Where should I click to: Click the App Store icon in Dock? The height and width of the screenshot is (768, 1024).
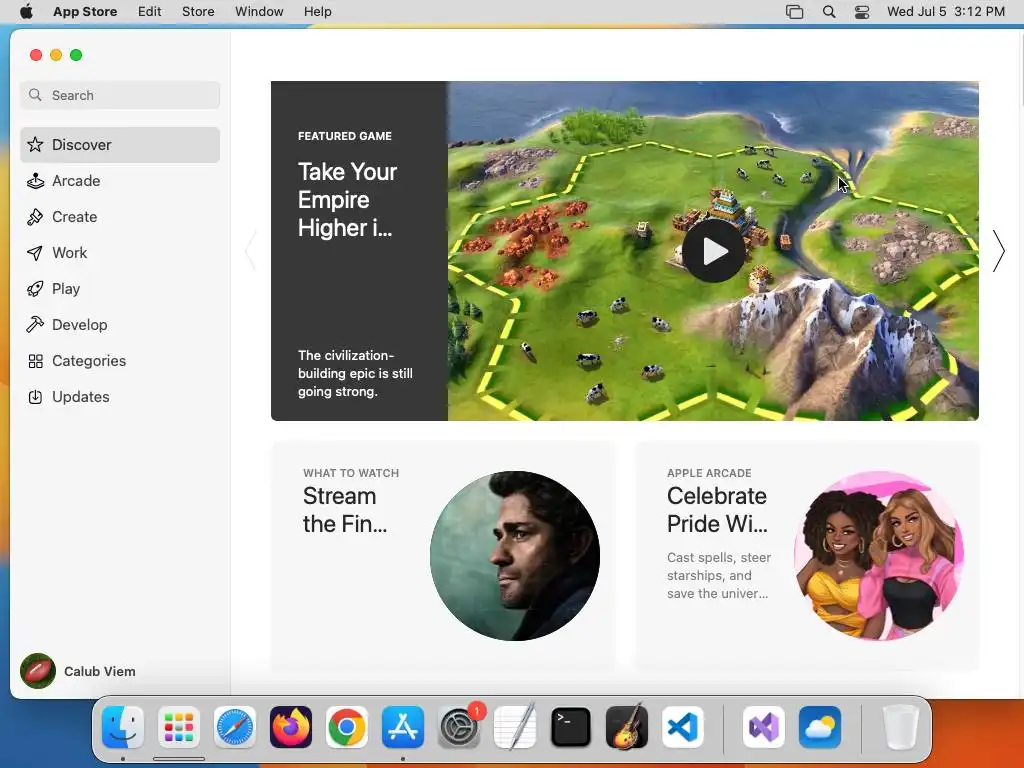tap(403, 727)
